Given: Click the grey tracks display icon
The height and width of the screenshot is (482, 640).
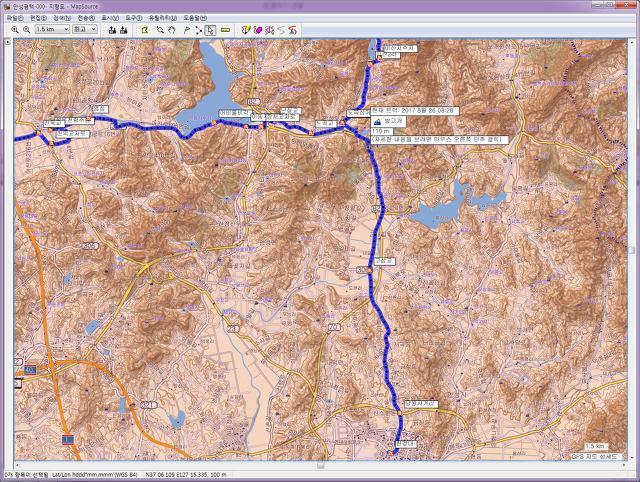Looking at the screenshot, I should (281, 30).
